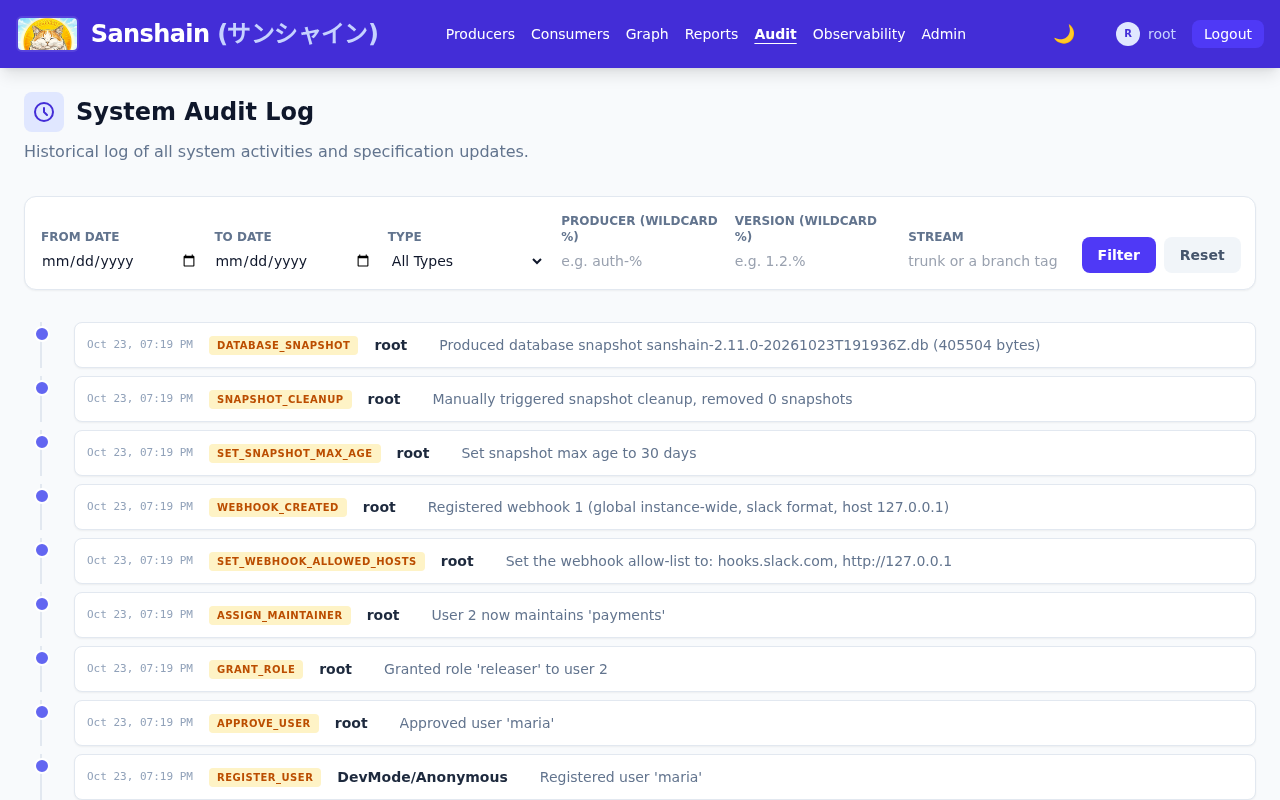The height and width of the screenshot is (800, 1280).
Task: Open the Observability page
Action: coord(859,34)
